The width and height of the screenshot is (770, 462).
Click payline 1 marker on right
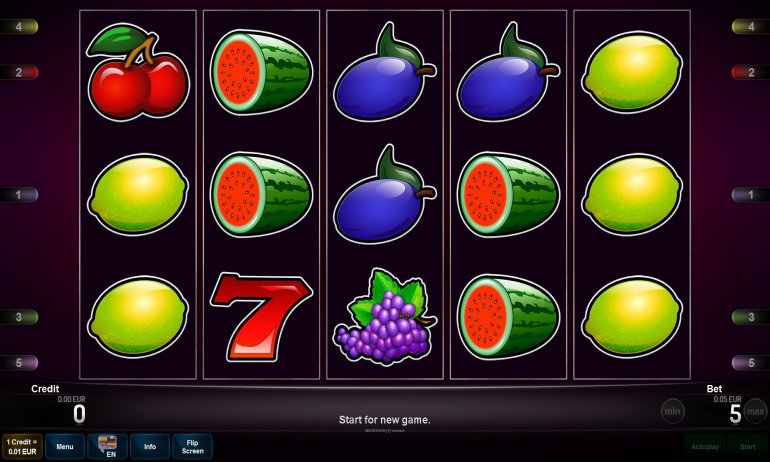coord(750,195)
